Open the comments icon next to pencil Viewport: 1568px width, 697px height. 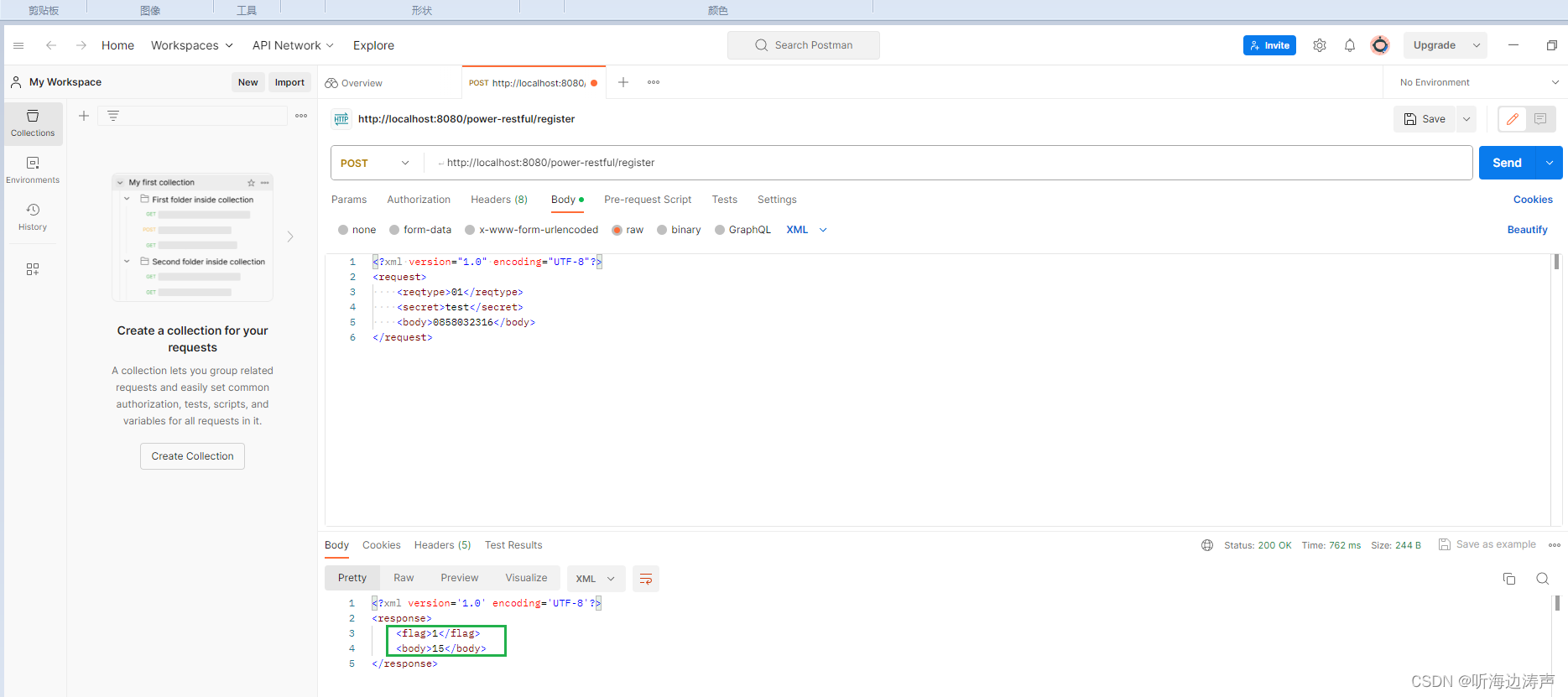1540,119
